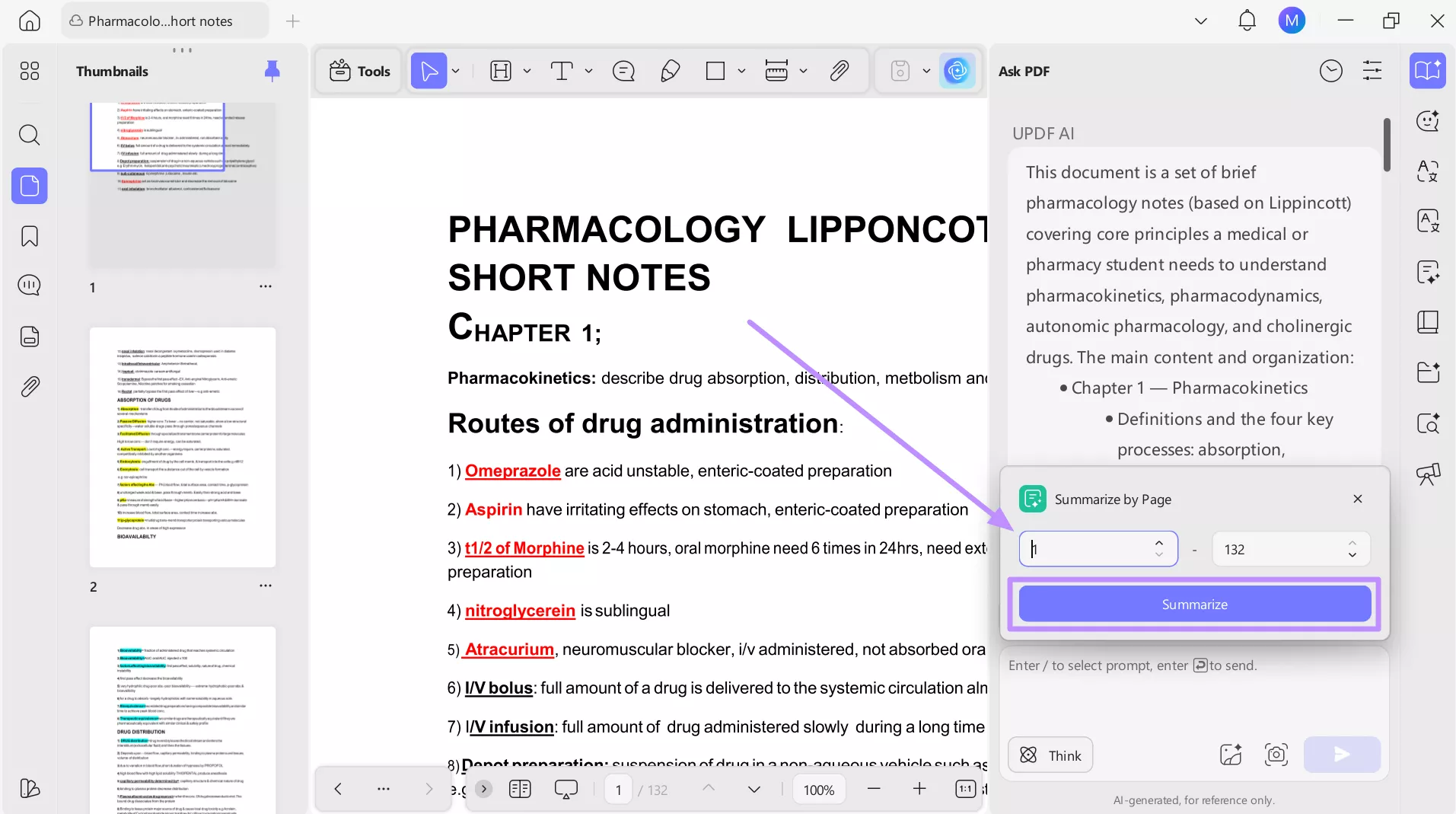Image resolution: width=1456 pixels, height=814 pixels.
Task: Open the comment annotation tool
Action: tap(623, 71)
